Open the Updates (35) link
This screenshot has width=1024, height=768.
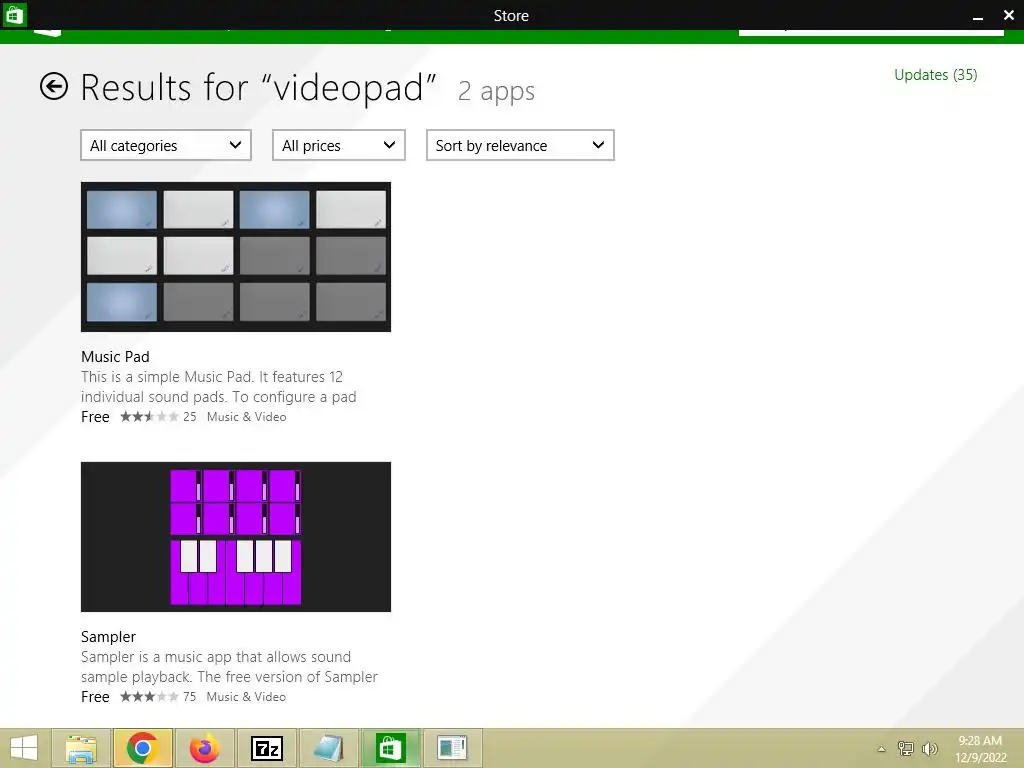935,74
